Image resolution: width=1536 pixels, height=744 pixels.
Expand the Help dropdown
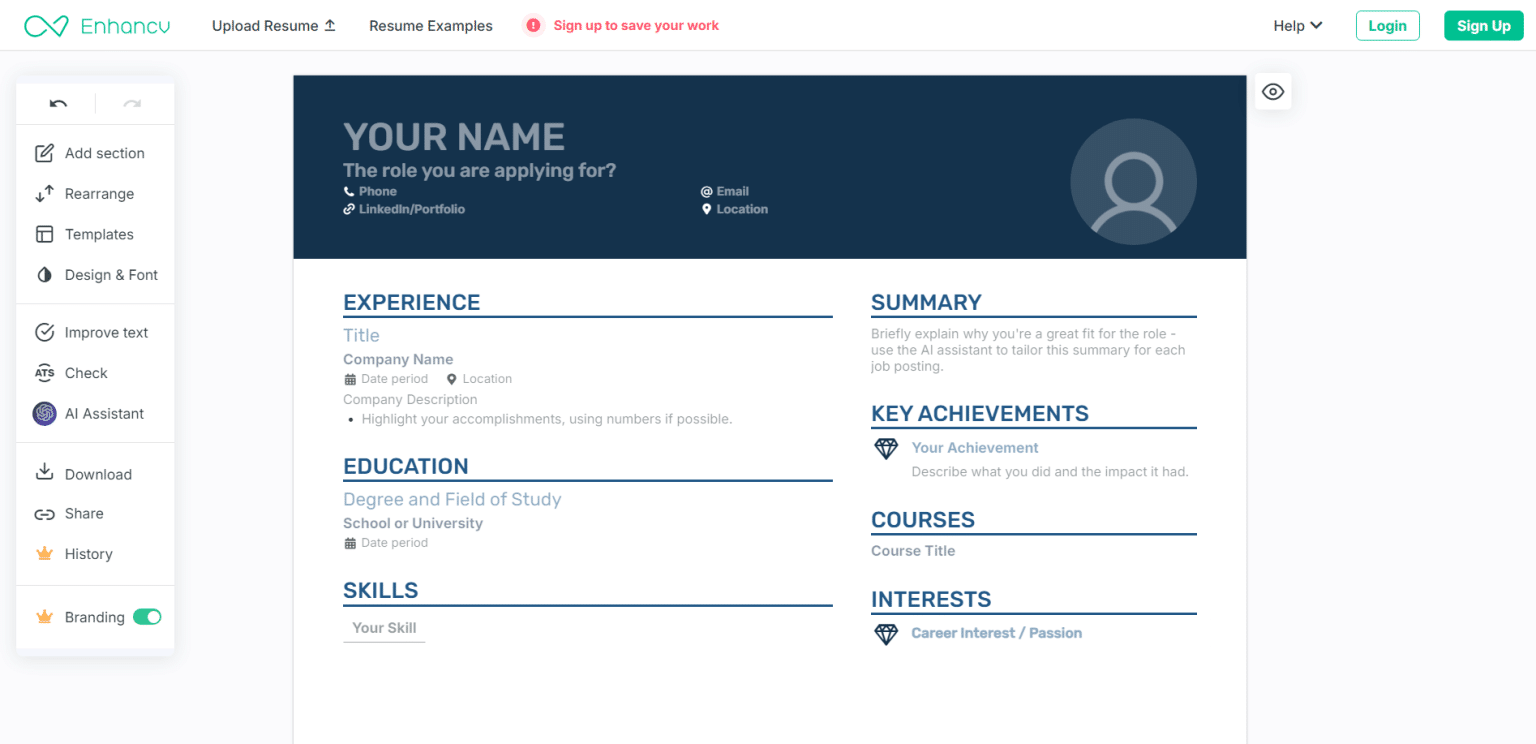click(1296, 25)
